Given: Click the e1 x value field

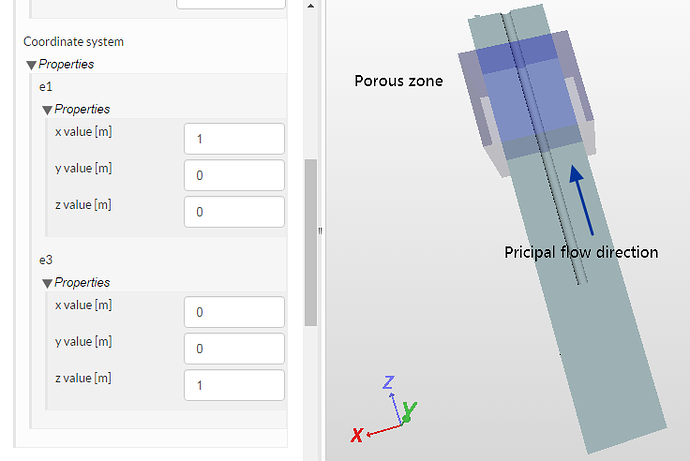Looking at the screenshot, I should point(235,139).
